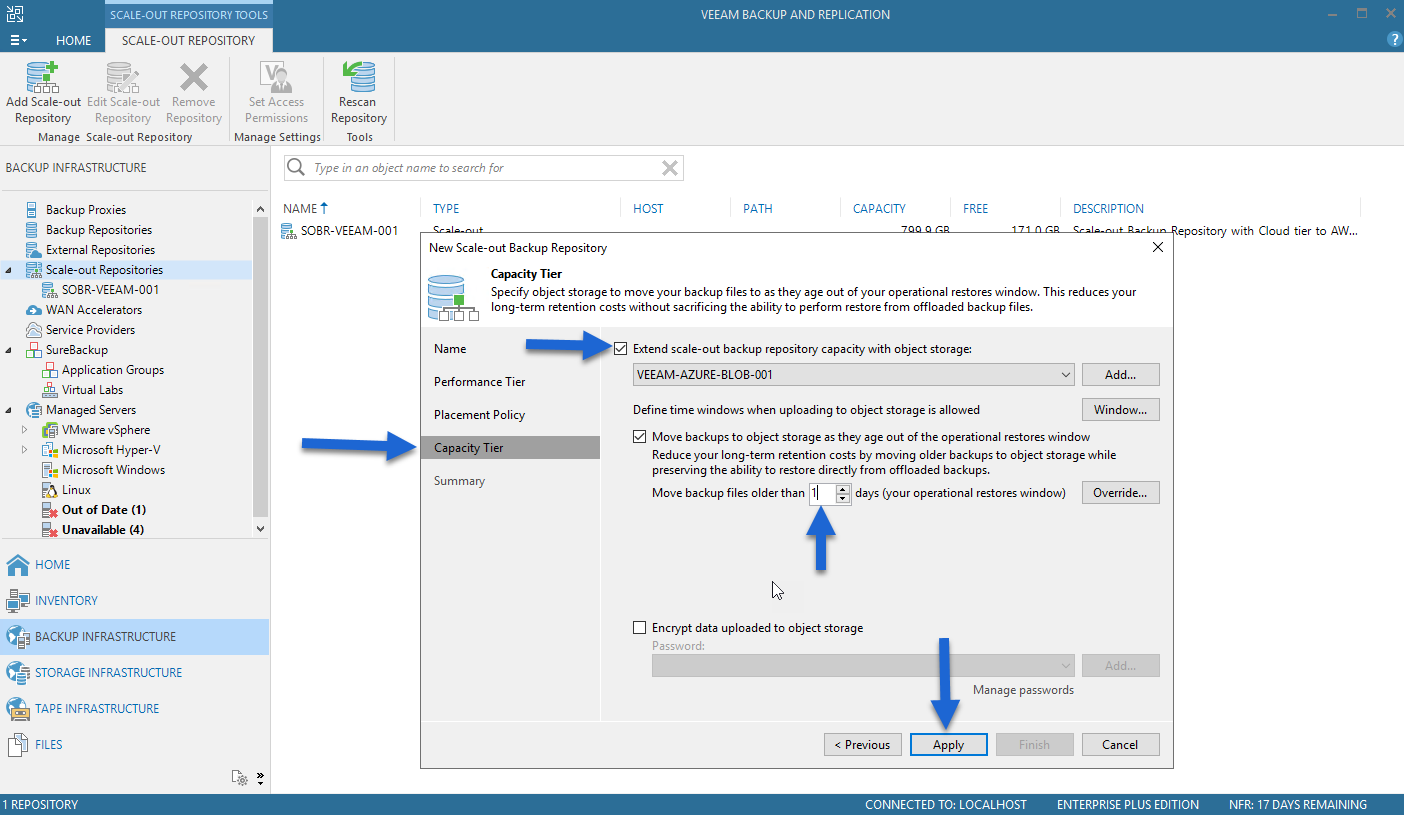Screen dimensions: 1404x815
Task: Collapse the SureBackup tree node
Action: [x=9, y=350]
